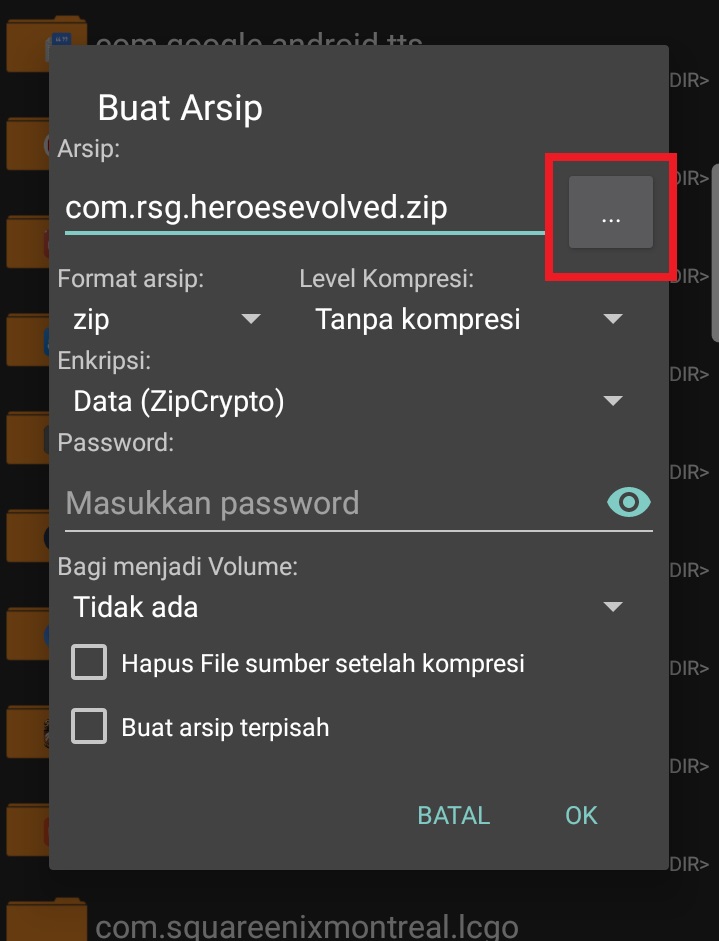This screenshot has height=941, width=719.
Task: Enable Buat arsip terpisah checkbox
Action: click(89, 726)
